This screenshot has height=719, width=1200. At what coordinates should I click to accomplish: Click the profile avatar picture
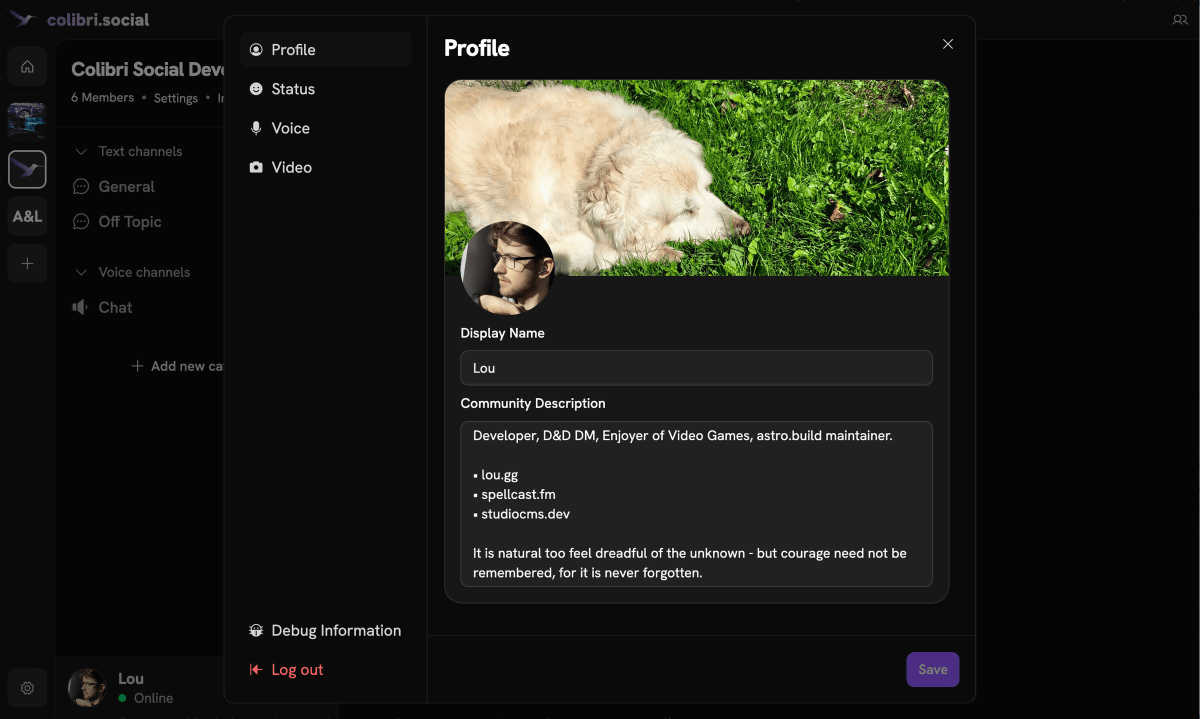coord(507,267)
